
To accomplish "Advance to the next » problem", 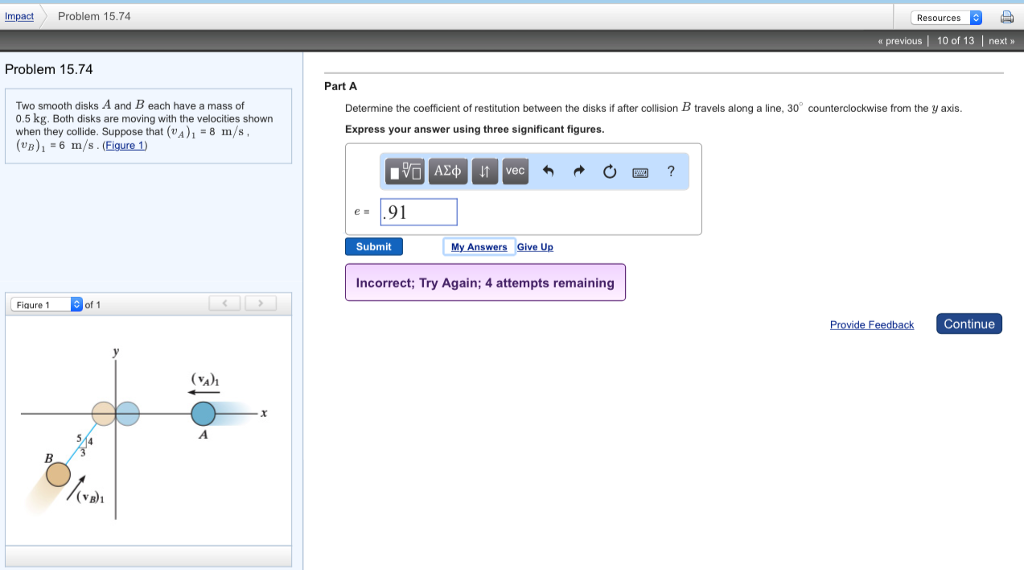I will (x=1002, y=41).
